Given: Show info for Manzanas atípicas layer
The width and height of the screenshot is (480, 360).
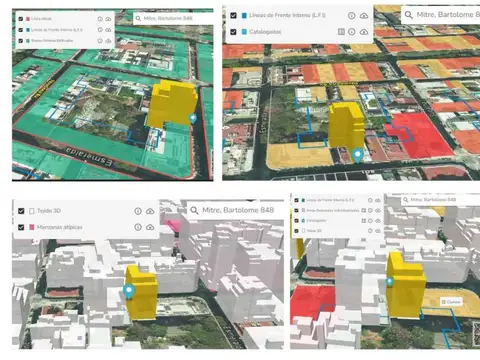Looking at the screenshot, I should (x=138, y=227).
